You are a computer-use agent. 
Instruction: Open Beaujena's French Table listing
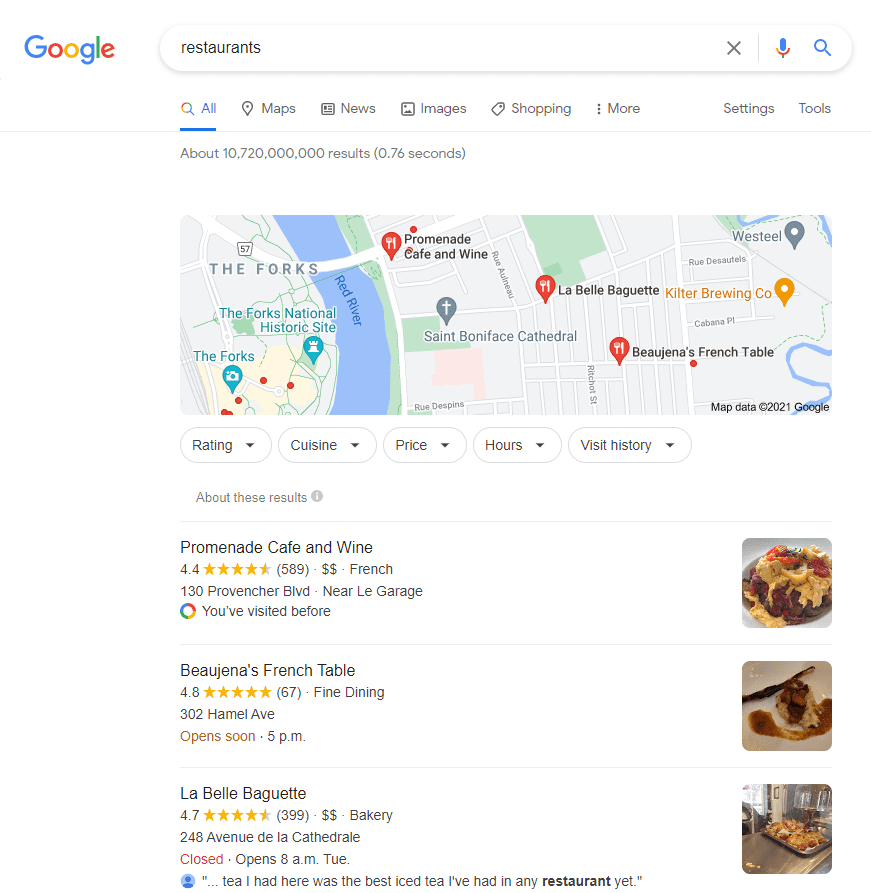[268, 670]
